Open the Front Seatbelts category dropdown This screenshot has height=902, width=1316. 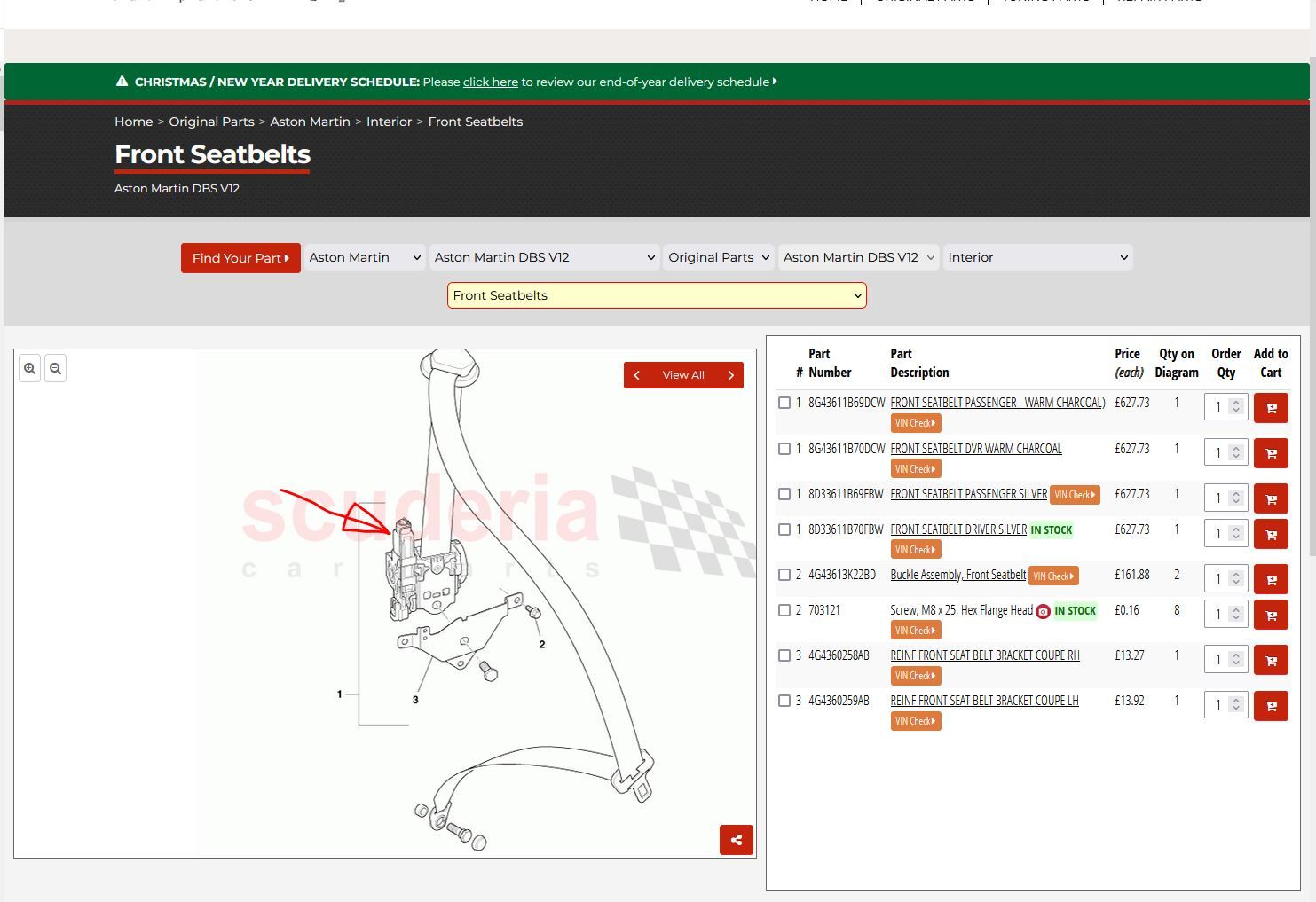point(657,295)
